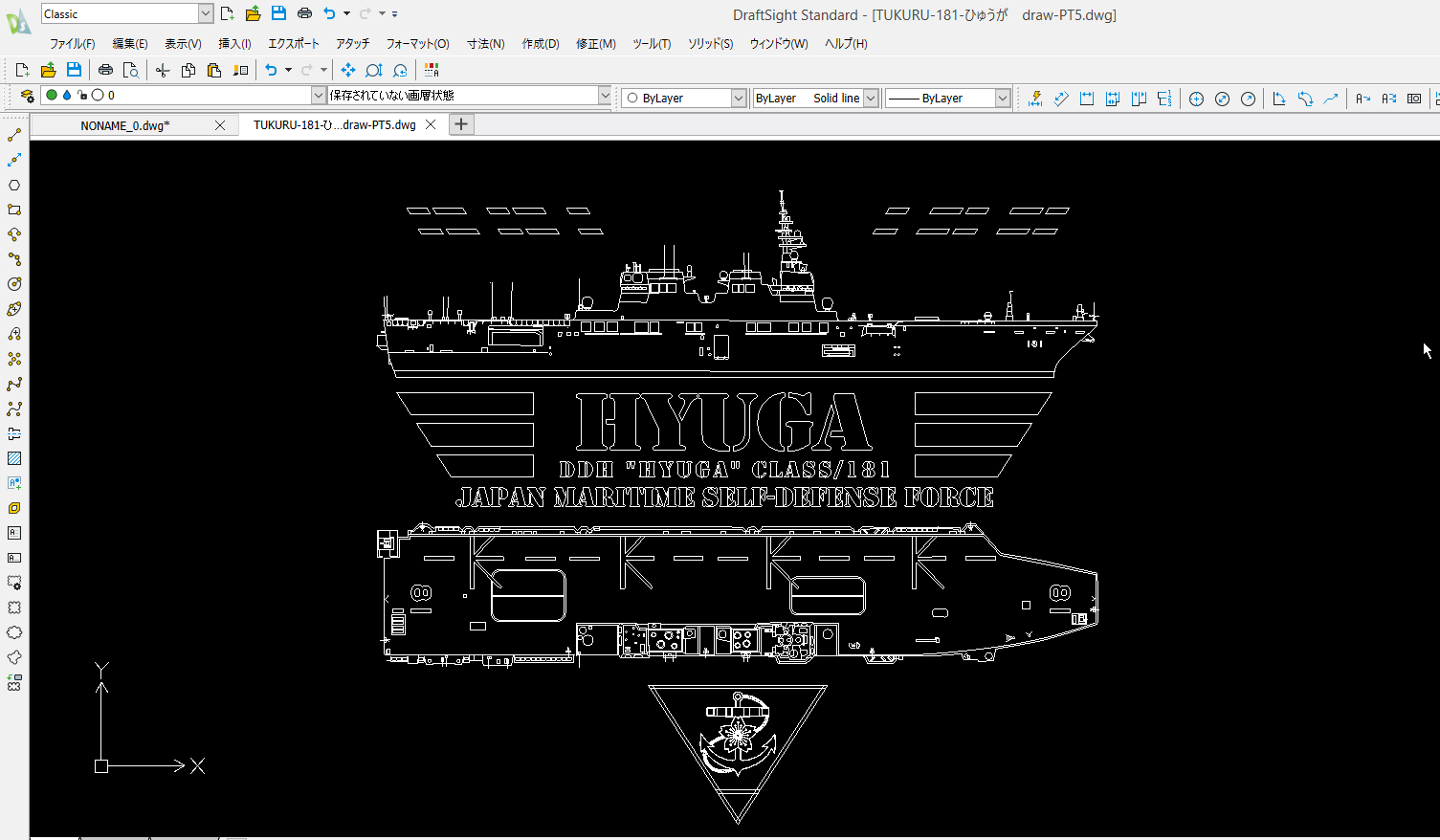Select the Infinite Line tool

14,161
